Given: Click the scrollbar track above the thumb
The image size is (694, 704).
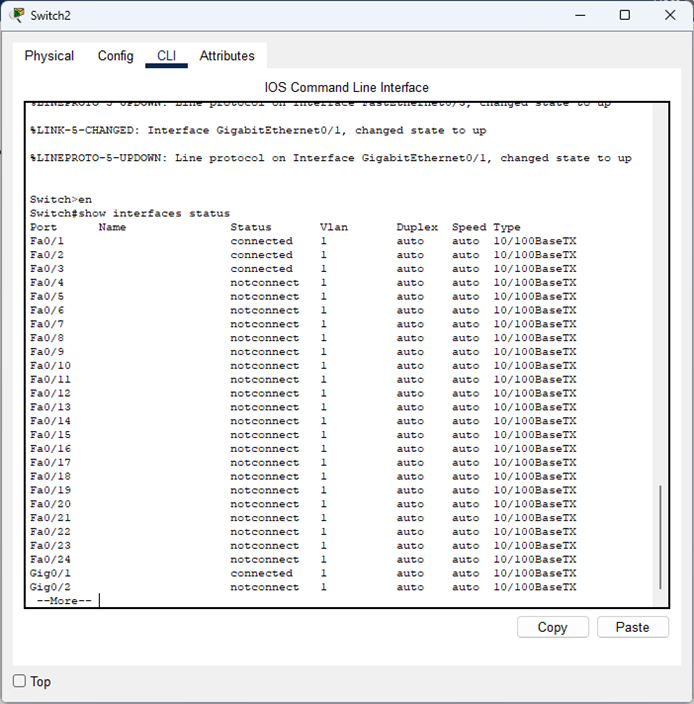Looking at the screenshot, I should point(660,300).
